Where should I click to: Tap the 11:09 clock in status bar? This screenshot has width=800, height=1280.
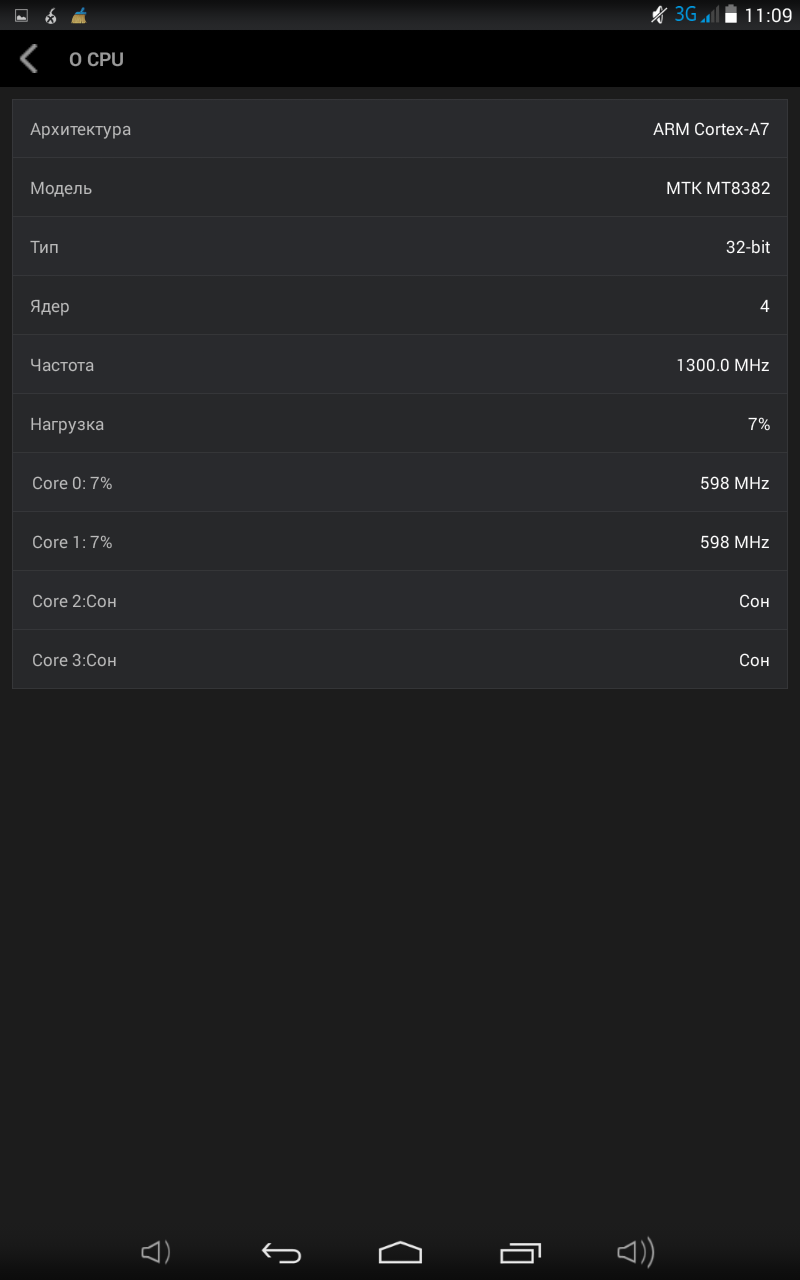pos(768,16)
